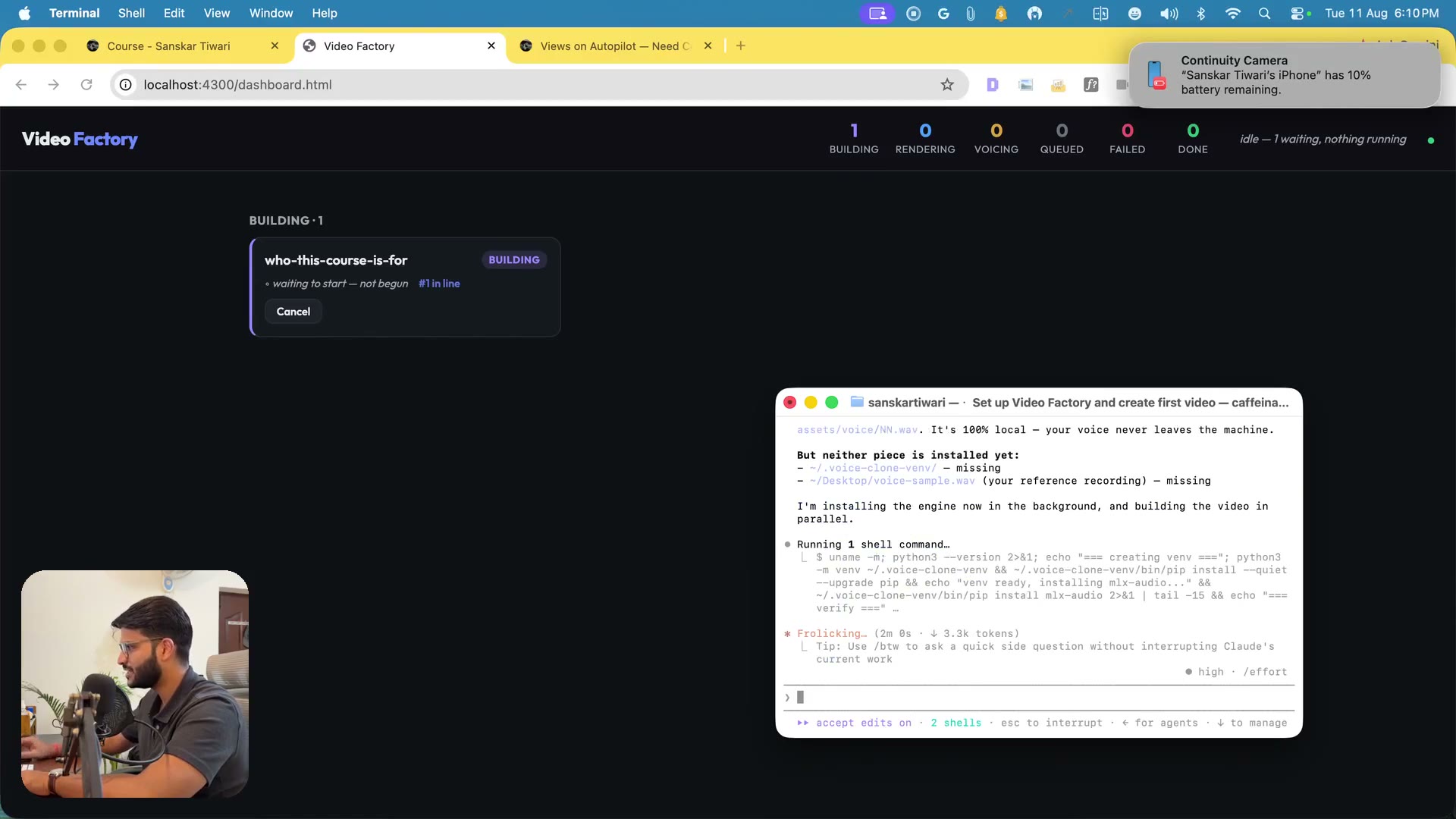1456x819 pixels.
Task: Click the Continuity Camera notification
Action: coord(1284,75)
